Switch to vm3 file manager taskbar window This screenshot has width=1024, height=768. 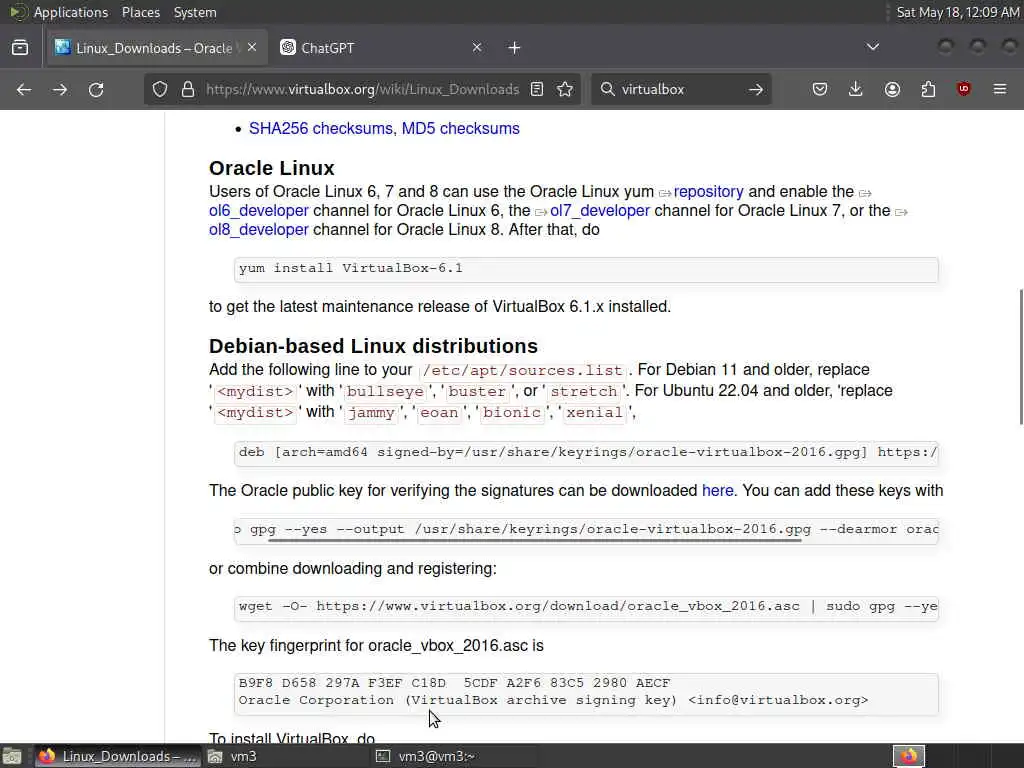(285, 756)
